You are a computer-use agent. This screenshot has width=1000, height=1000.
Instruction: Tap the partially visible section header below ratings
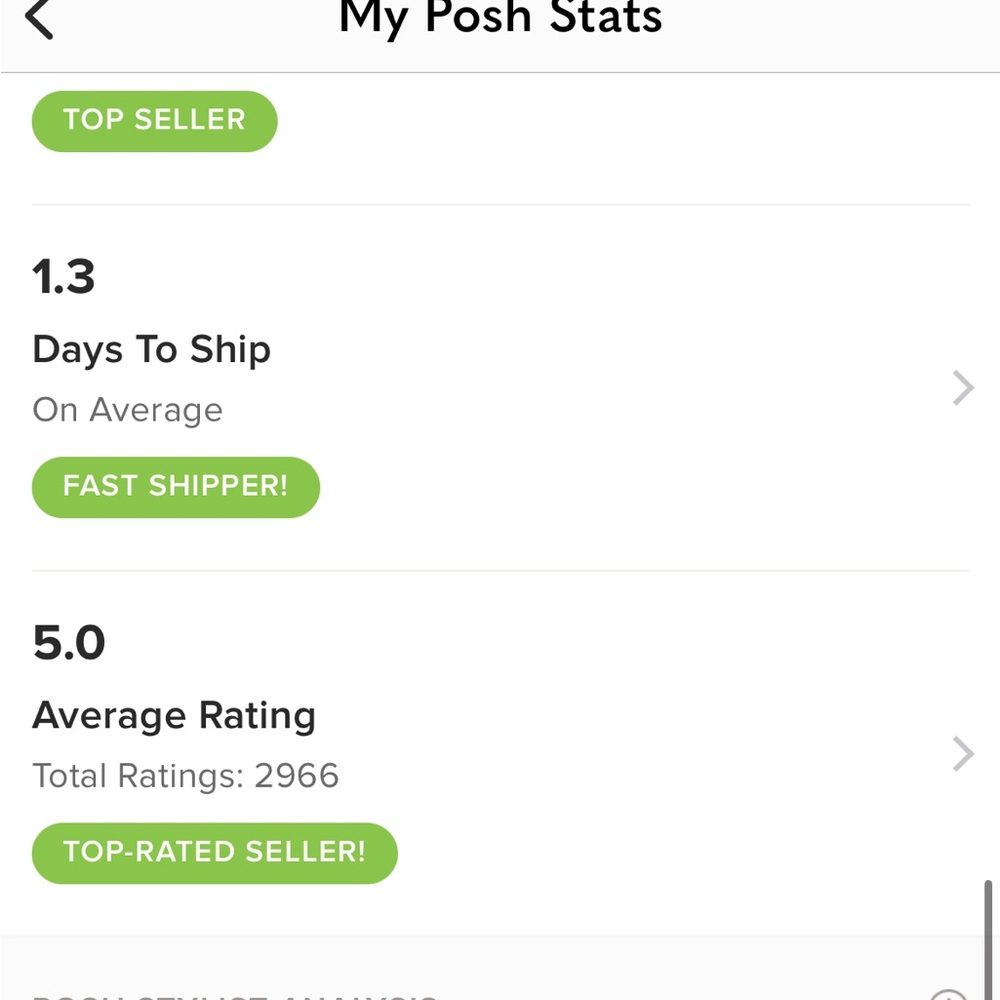tap(235, 996)
